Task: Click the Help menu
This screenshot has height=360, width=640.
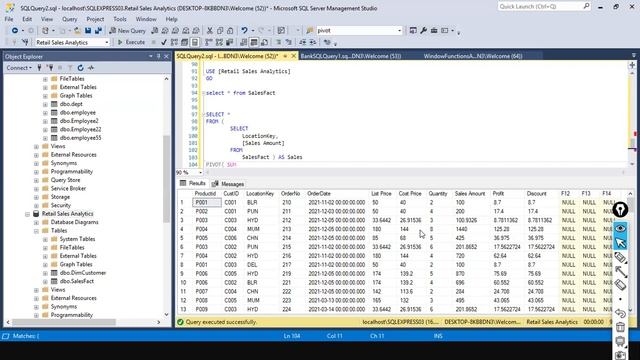Action: pos(171,19)
